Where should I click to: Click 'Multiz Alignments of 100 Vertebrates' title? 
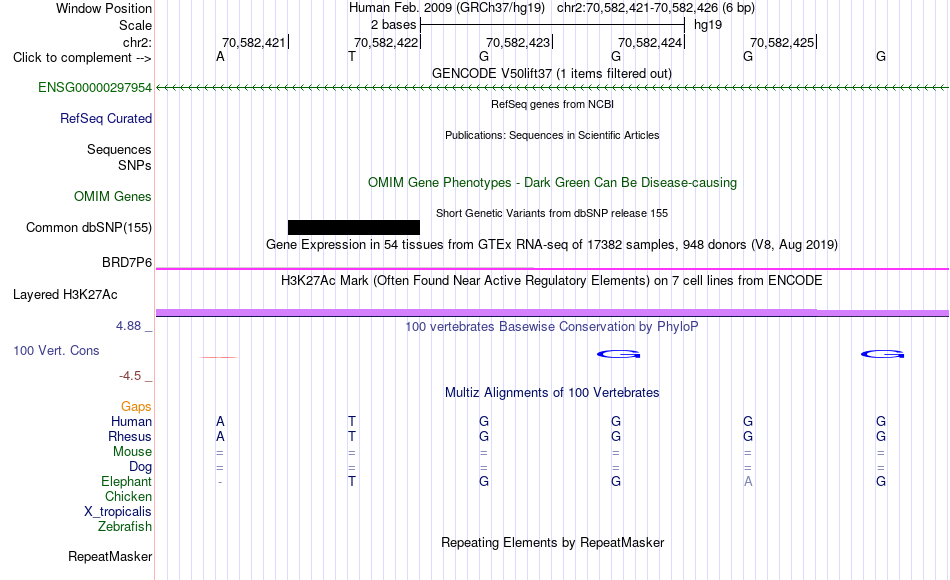(552, 393)
